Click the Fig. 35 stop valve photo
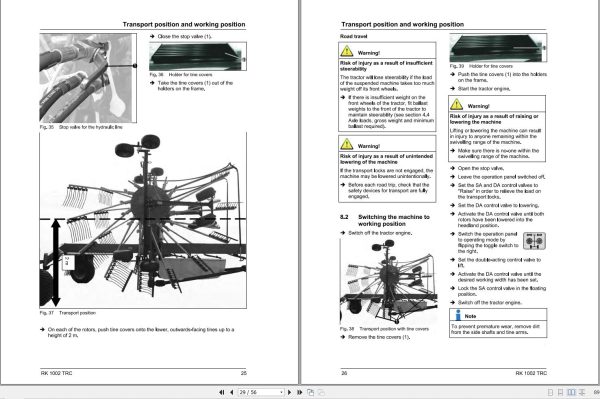 click(88, 78)
